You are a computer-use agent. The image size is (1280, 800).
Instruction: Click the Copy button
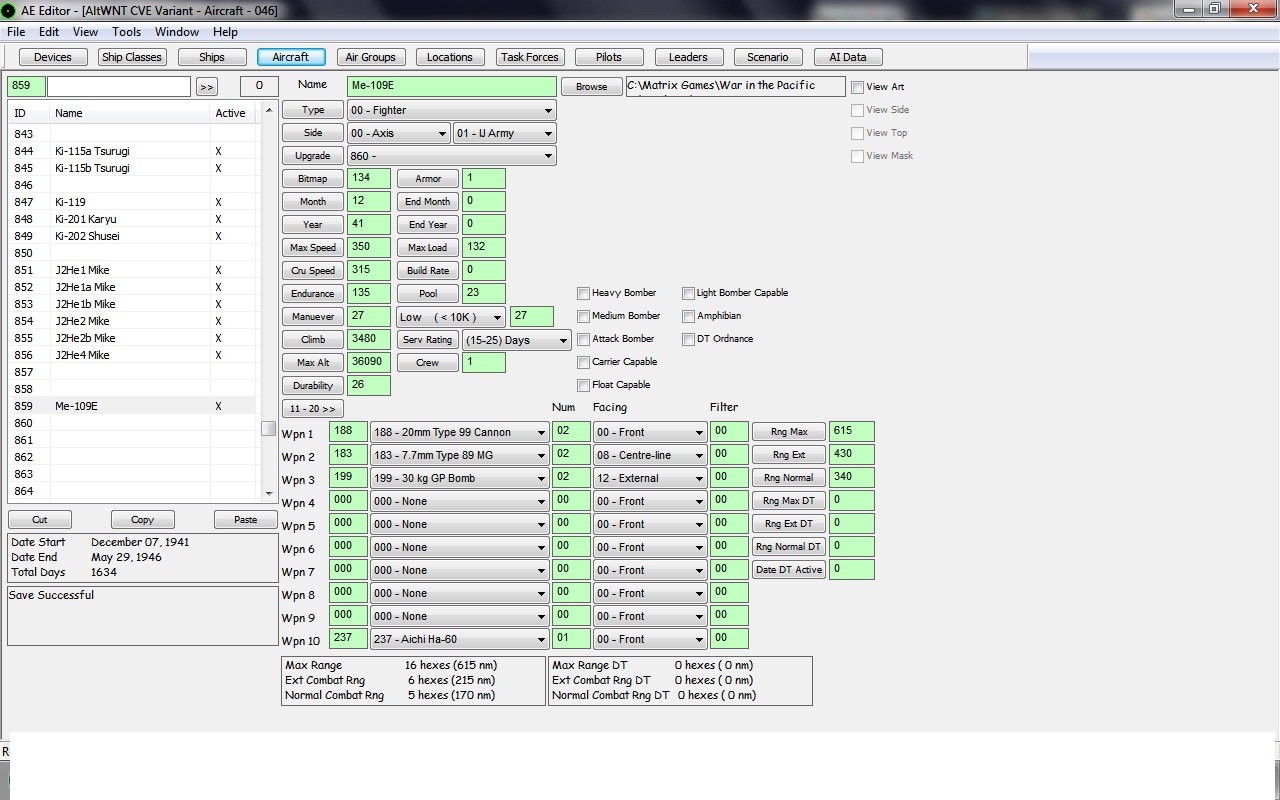(x=143, y=520)
